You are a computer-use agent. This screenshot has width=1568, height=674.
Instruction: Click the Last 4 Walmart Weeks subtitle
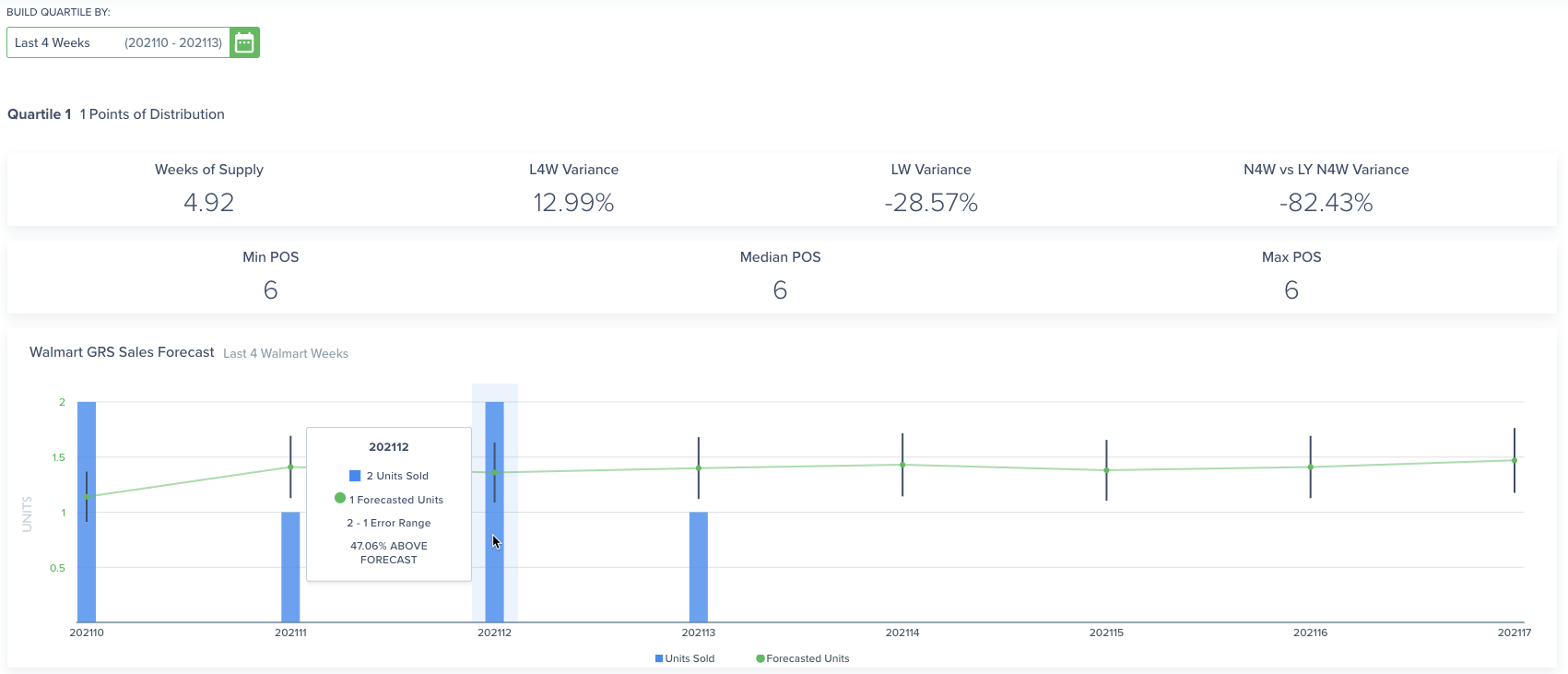pyautogui.click(x=286, y=353)
